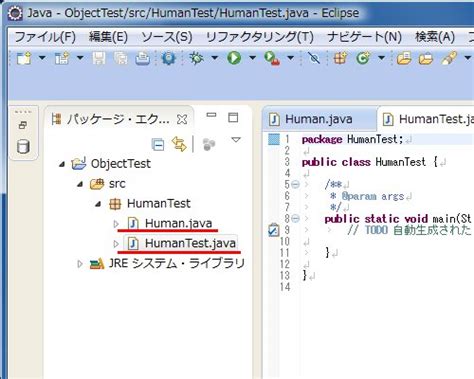Open the Debug configurations dropdown arrow

click(215, 58)
